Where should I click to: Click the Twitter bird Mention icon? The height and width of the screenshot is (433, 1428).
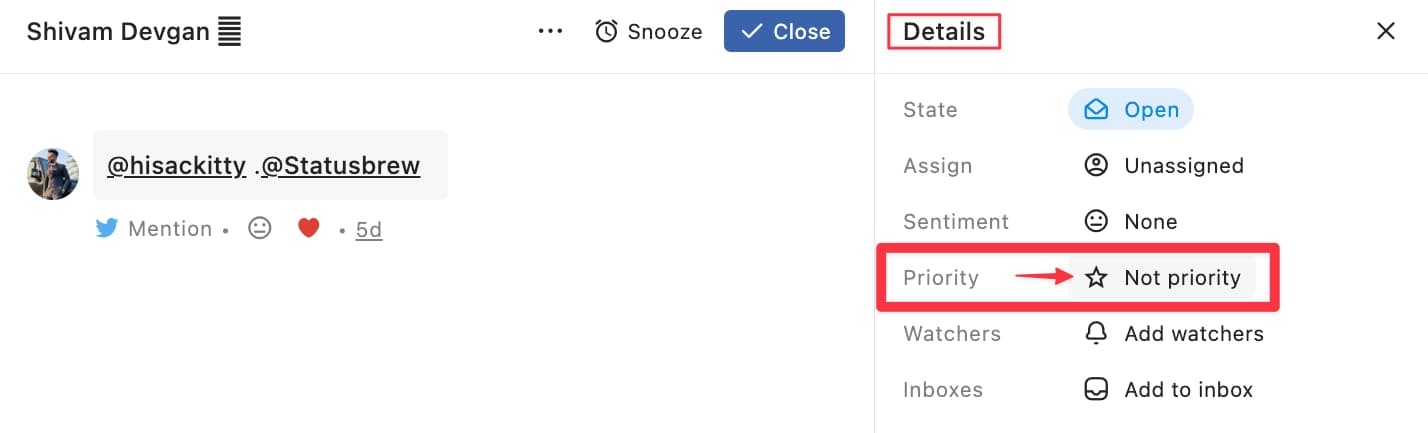(107, 229)
